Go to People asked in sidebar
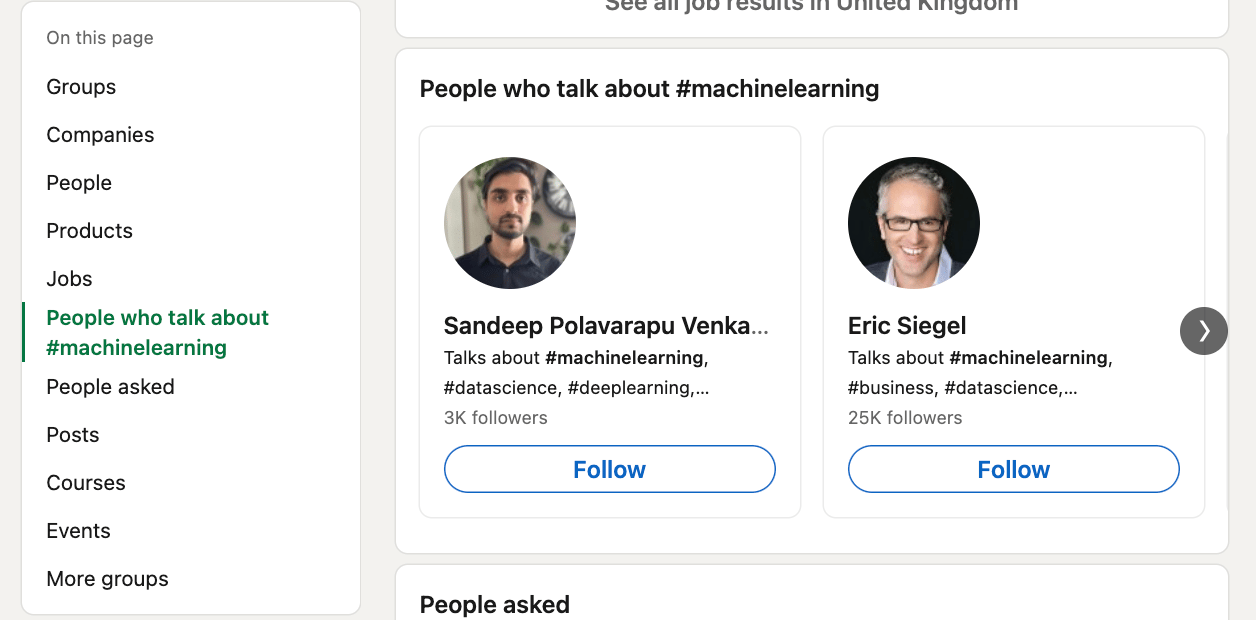 pos(110,387)
